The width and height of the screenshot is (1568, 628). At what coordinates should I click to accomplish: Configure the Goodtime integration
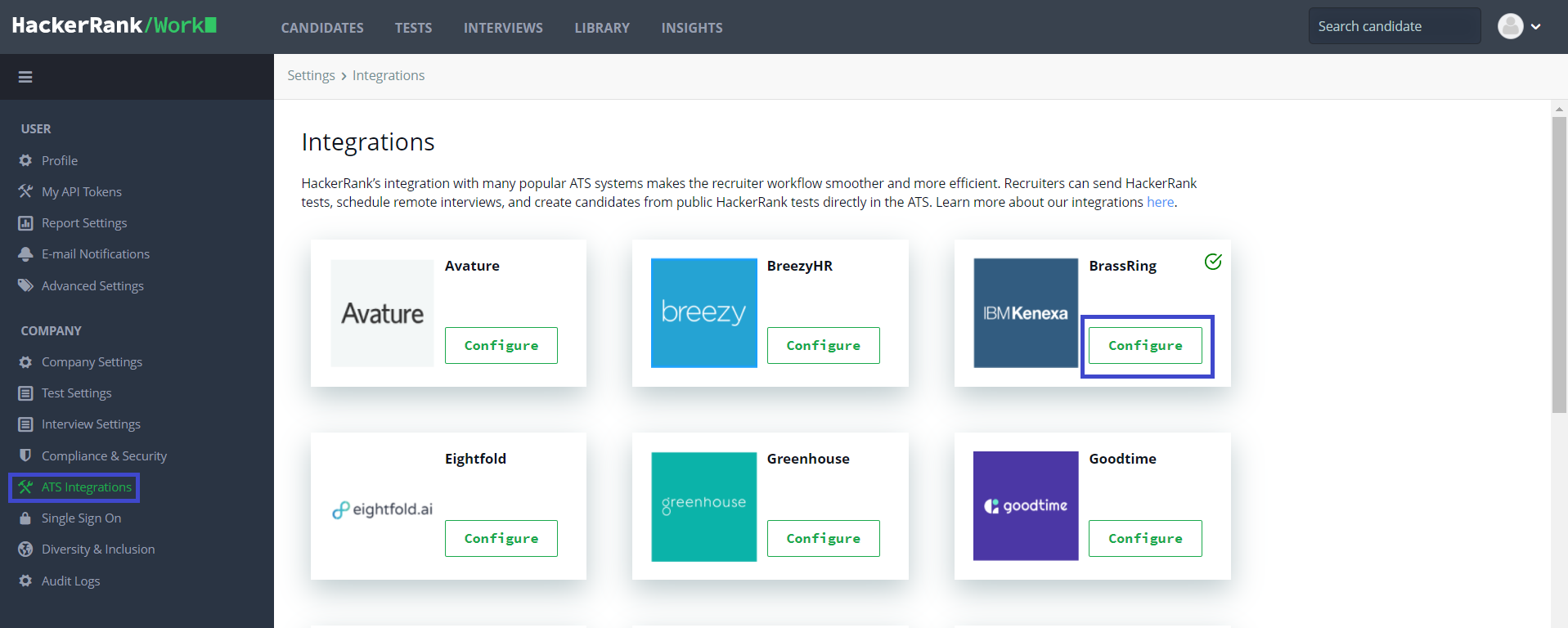tap(1145, 538)
